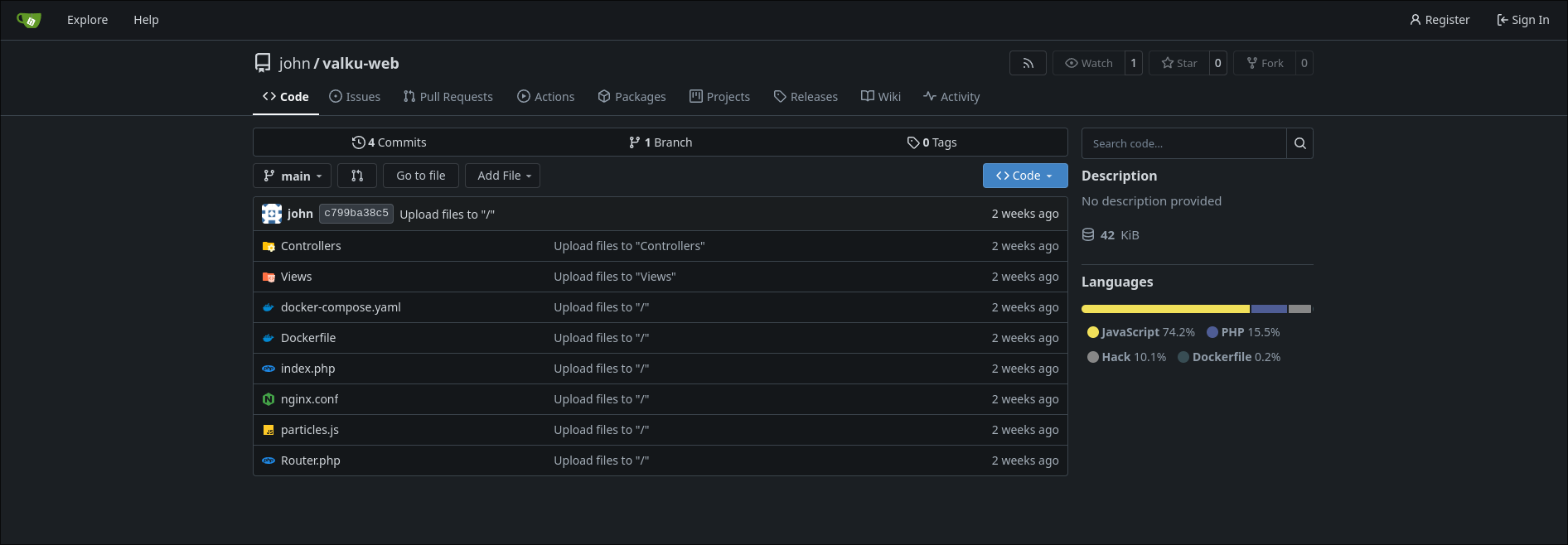Click the nginx.conf file icon
Image resolution: width=1568 pixels, height=545 pixels.
tap(269, 399)
